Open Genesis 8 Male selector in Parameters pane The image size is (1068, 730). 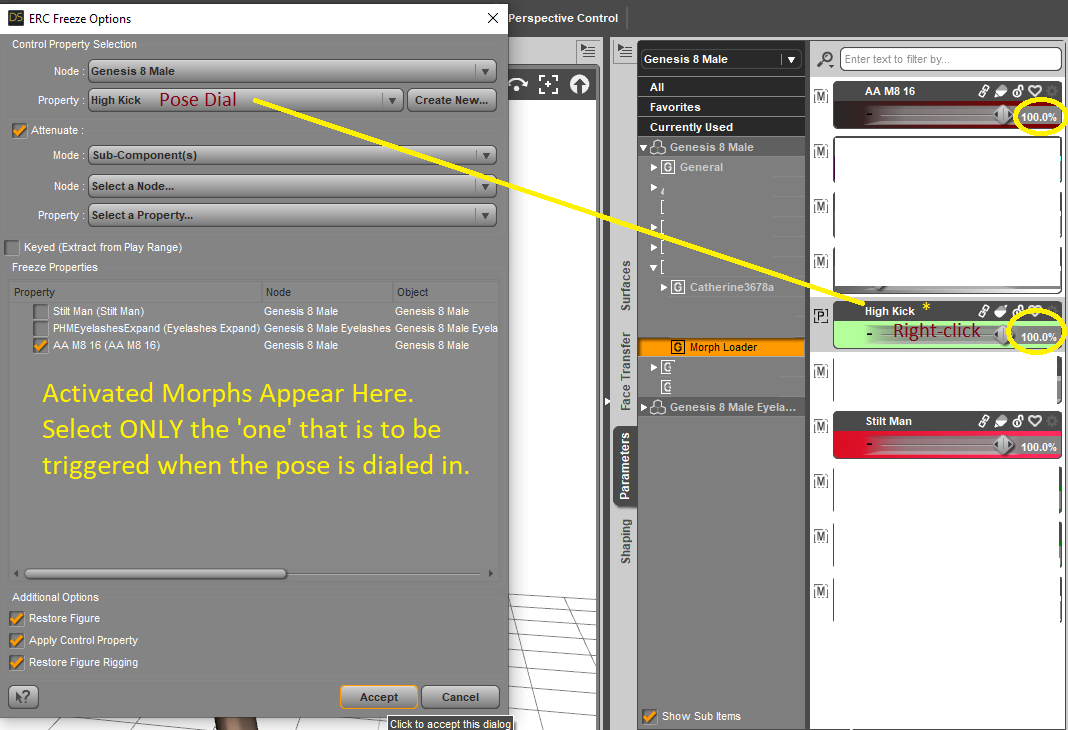[721, 59]
